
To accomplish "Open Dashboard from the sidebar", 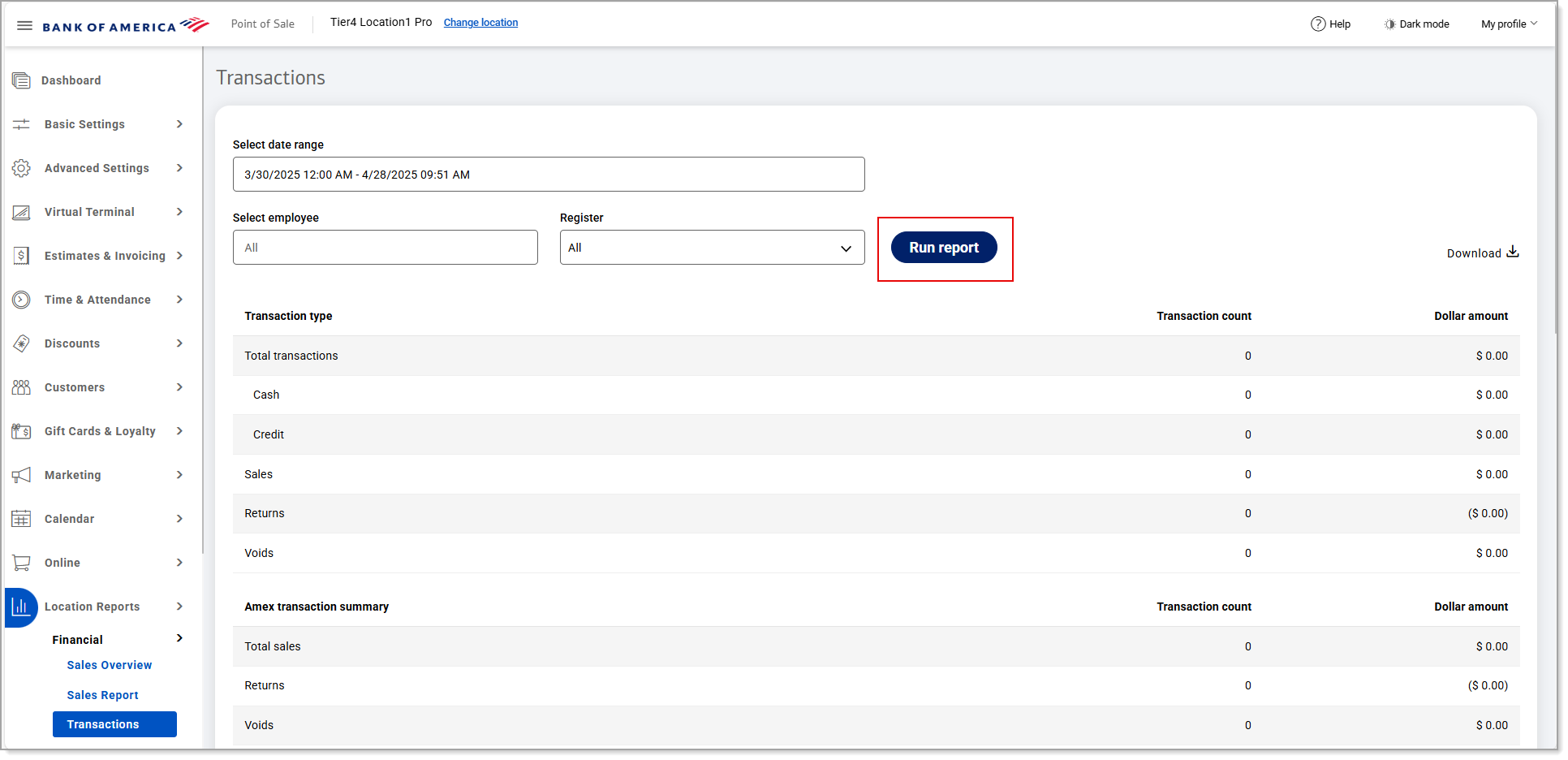I will [x=71, y=80].
